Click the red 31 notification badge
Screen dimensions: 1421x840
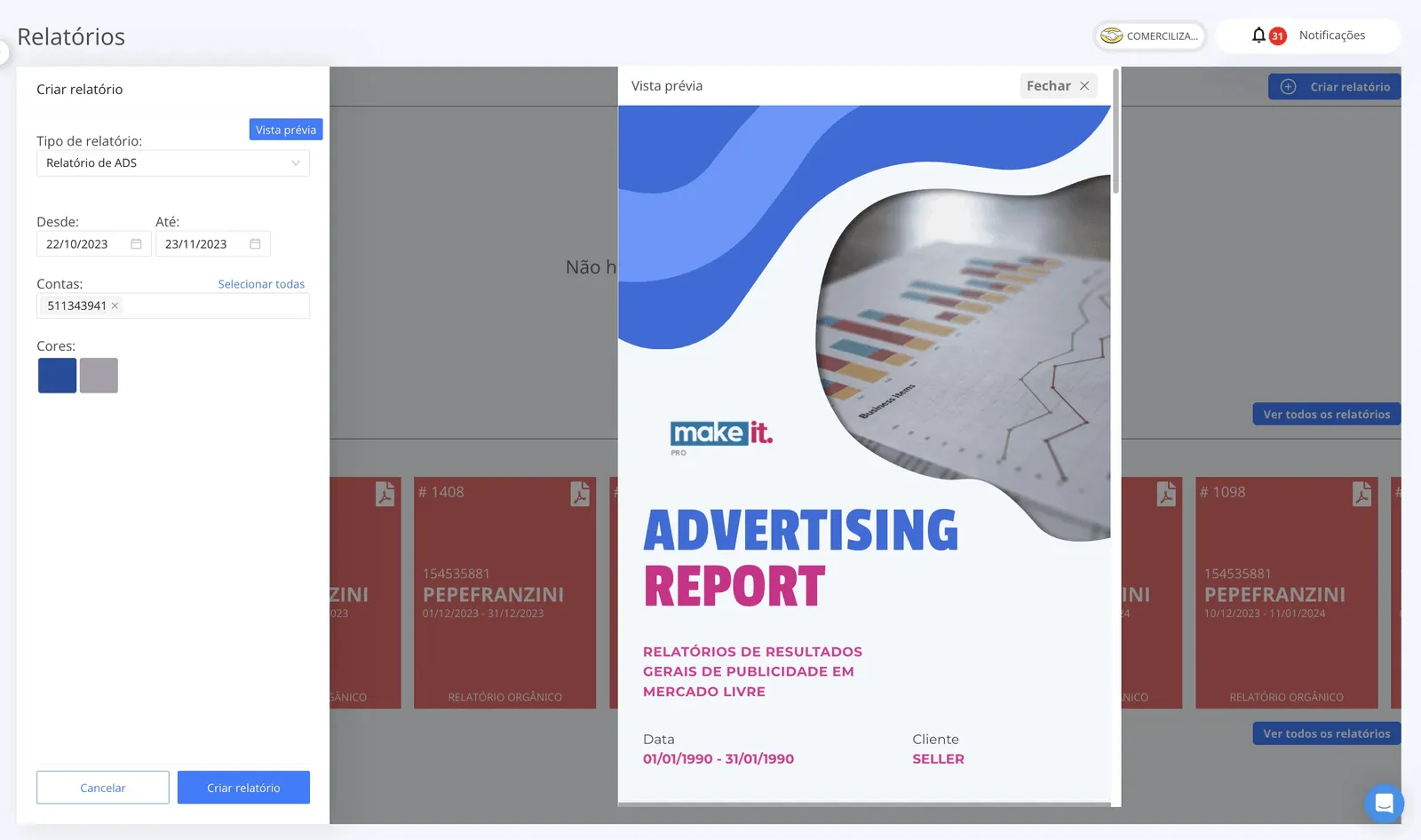[1277, 36]
